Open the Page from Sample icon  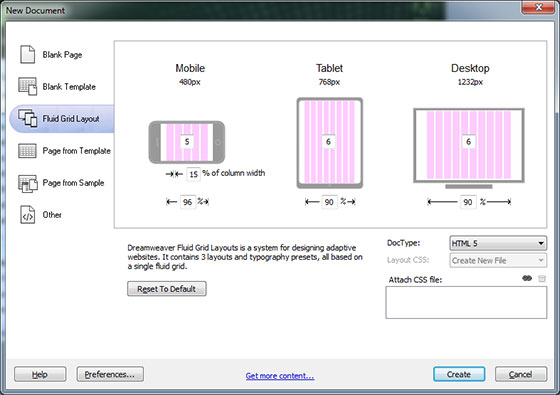(28, 183)
